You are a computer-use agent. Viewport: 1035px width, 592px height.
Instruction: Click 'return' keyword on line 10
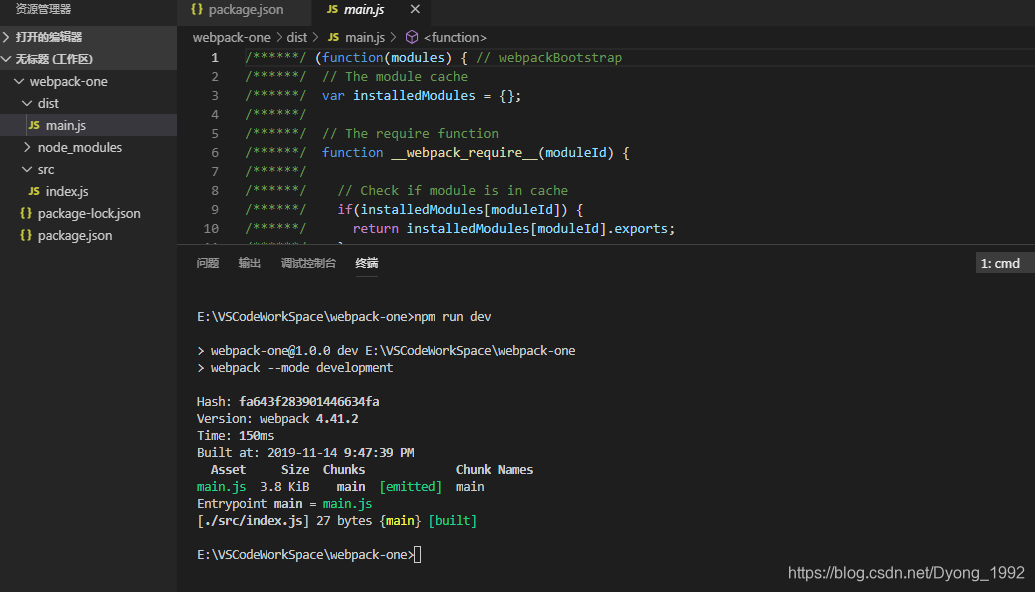tap(376, 228)
